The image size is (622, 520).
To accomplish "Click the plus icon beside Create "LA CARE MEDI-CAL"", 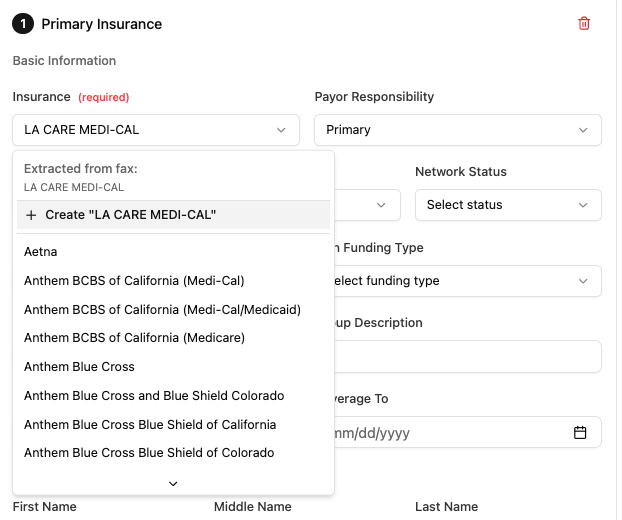I will [31, 215].
